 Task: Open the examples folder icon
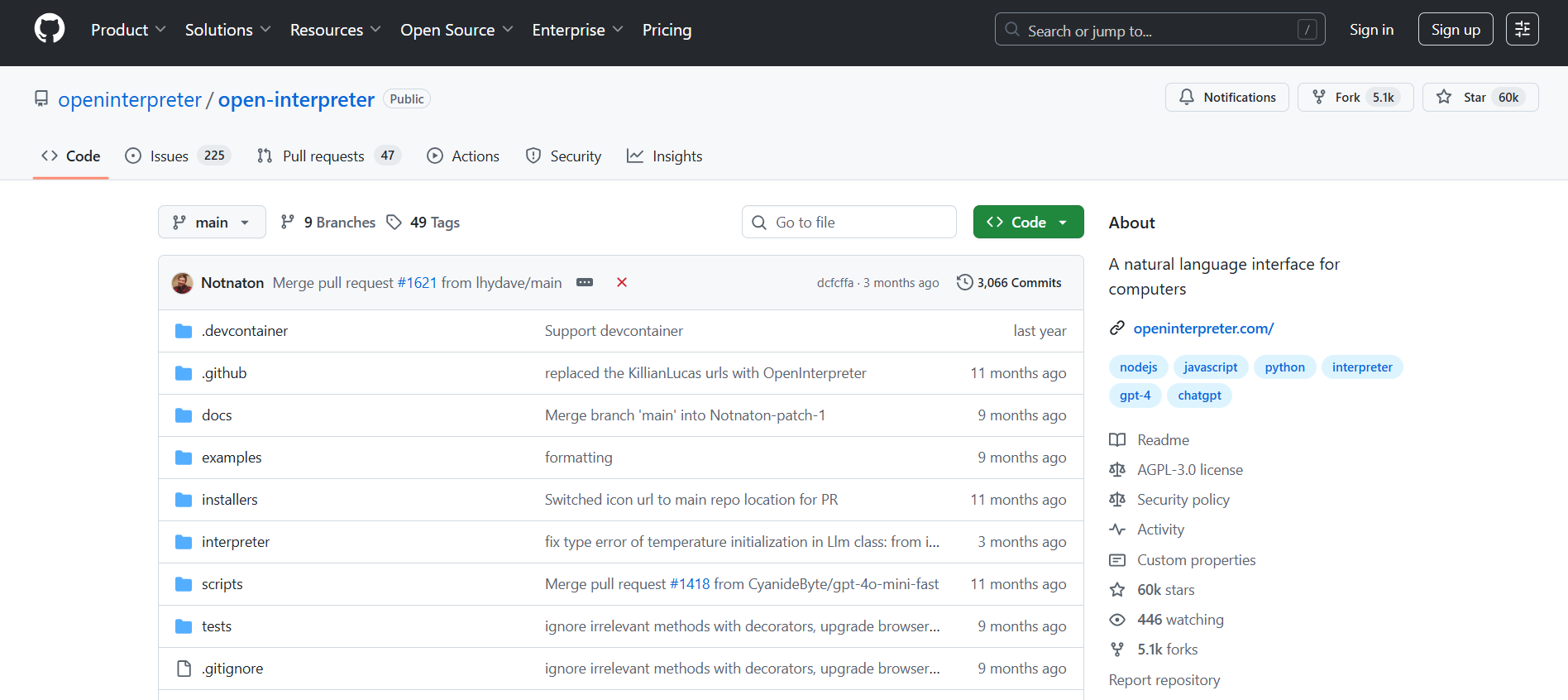coord(184,458)
